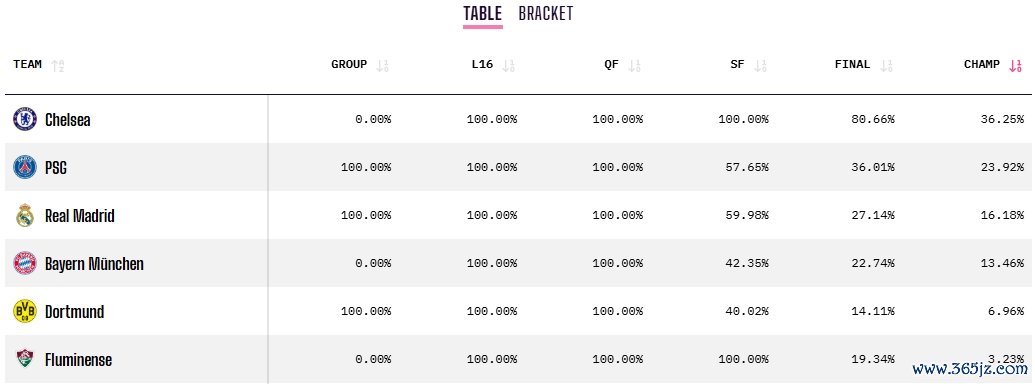Sort table by QF column arrow

coord(634,65)
